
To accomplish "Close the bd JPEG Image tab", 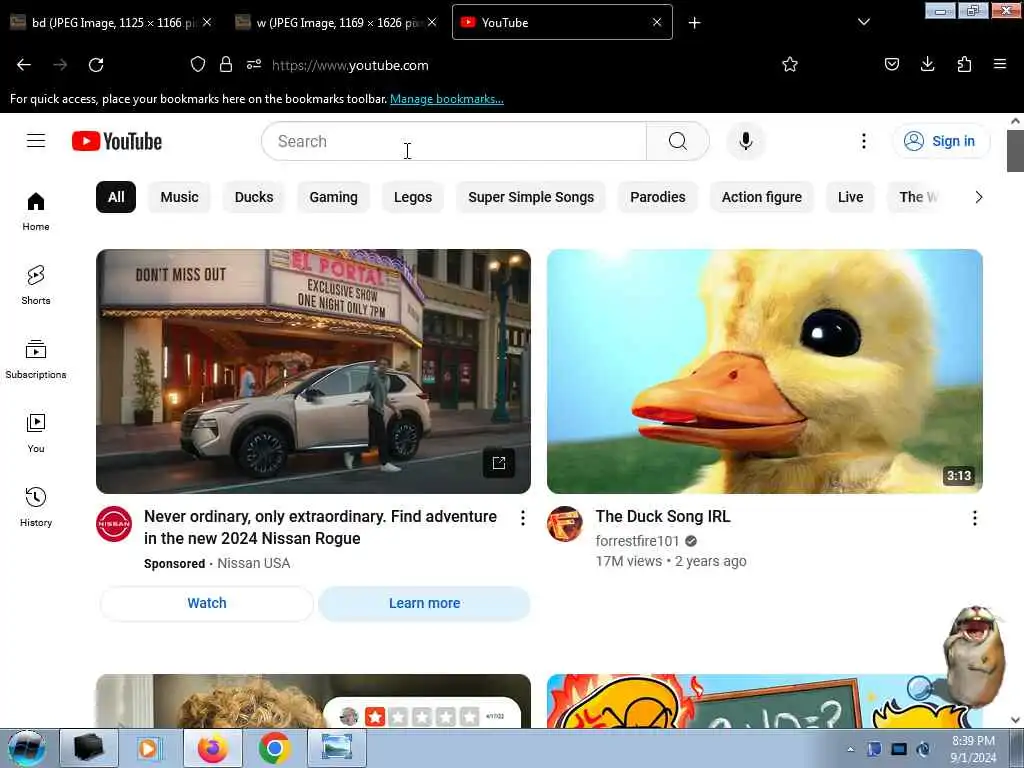I will pos(207,23).
